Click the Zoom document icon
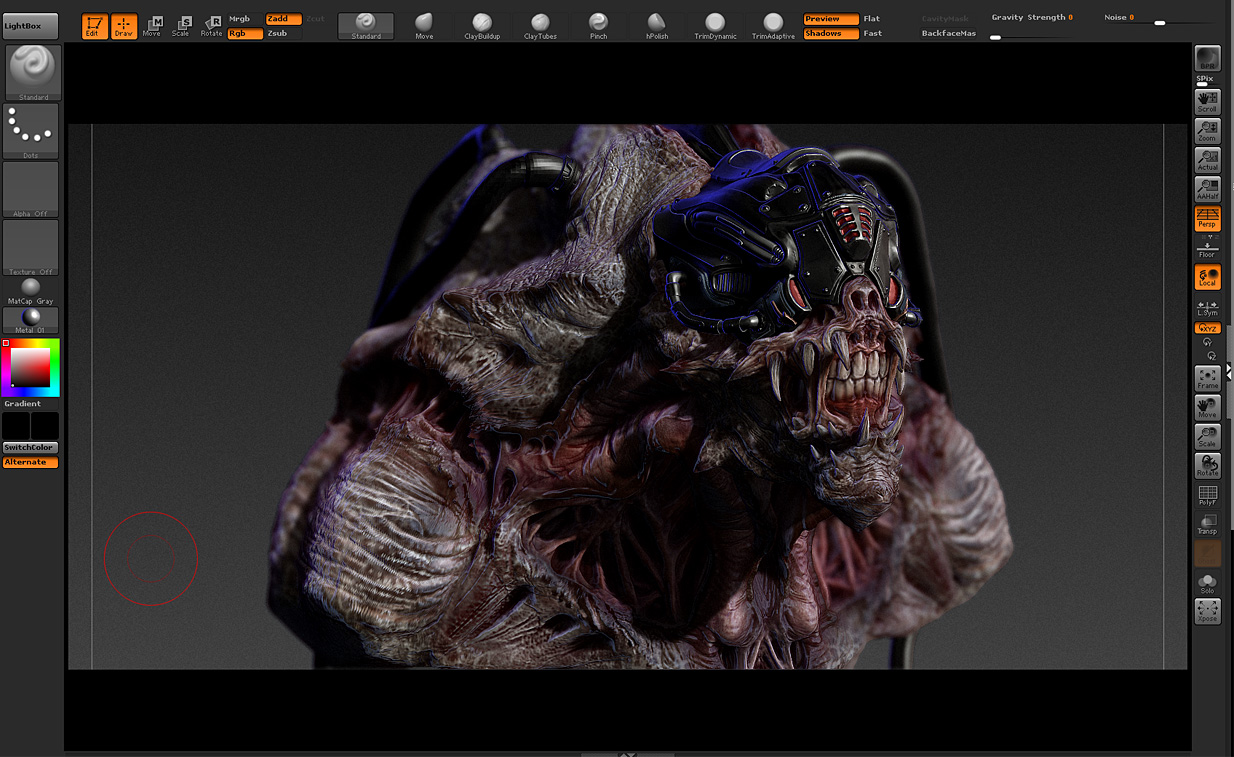 (x=1208, y=131)
